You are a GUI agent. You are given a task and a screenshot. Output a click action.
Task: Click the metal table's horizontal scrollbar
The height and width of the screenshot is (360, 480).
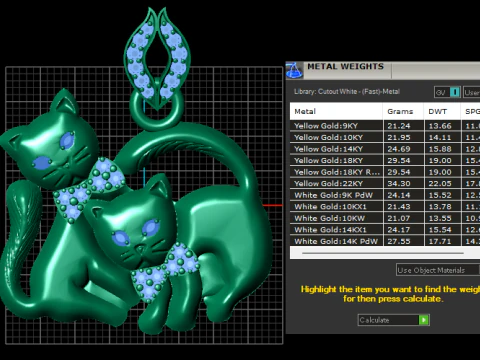point(383,253)
